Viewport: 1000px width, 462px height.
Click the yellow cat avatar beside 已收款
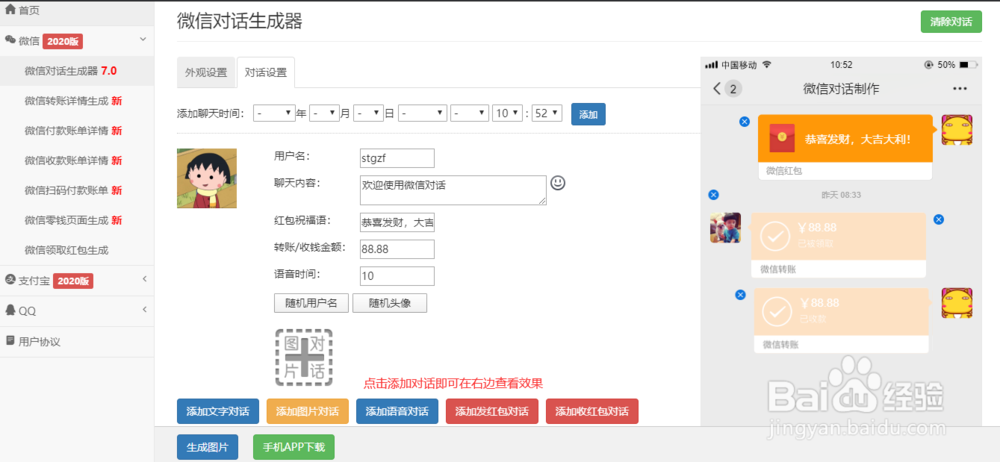[x=957, y=303]
